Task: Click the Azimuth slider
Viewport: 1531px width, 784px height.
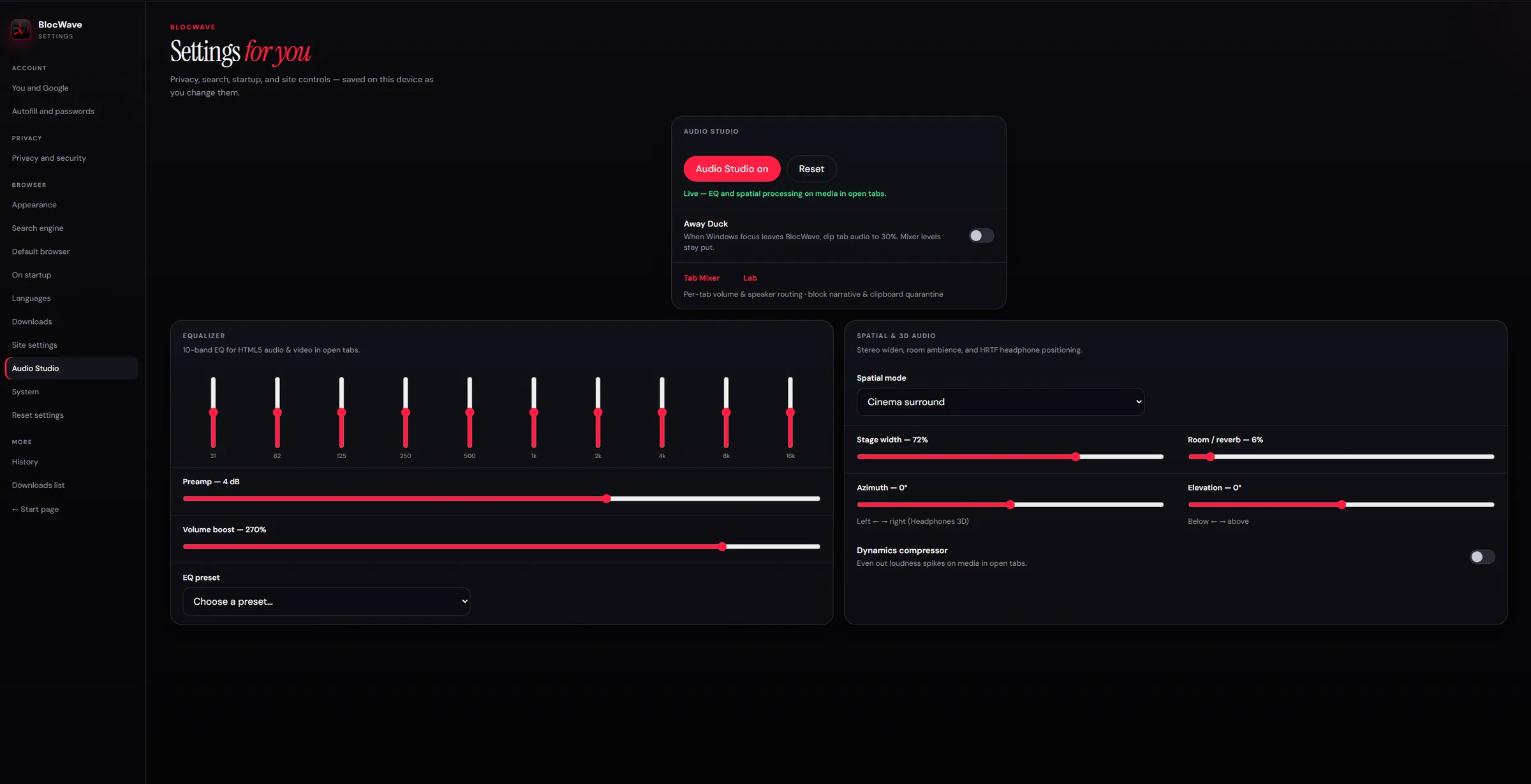Action: pyautogui.click(x=1010, y=505)
